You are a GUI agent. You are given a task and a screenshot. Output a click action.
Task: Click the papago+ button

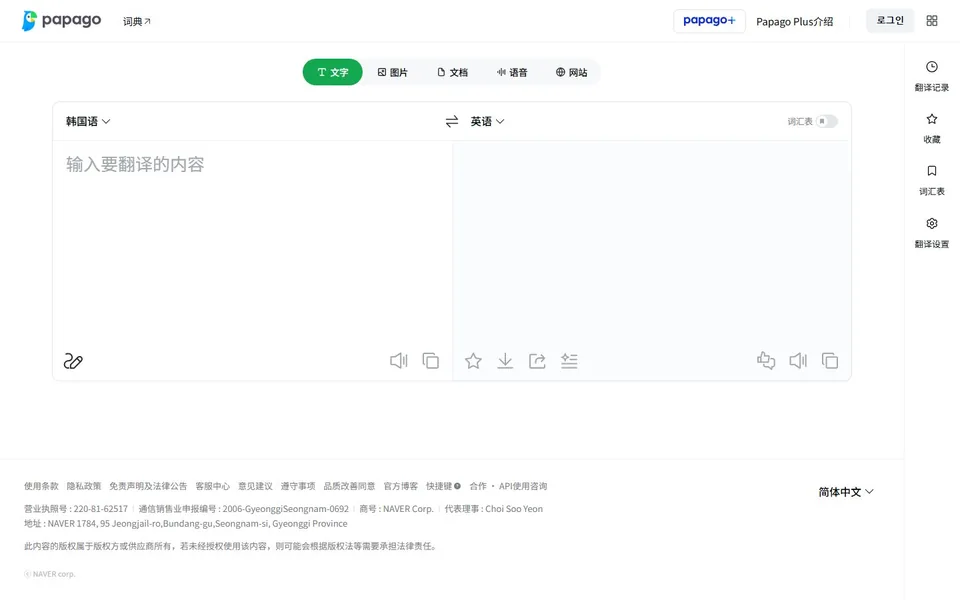(709, 21)
